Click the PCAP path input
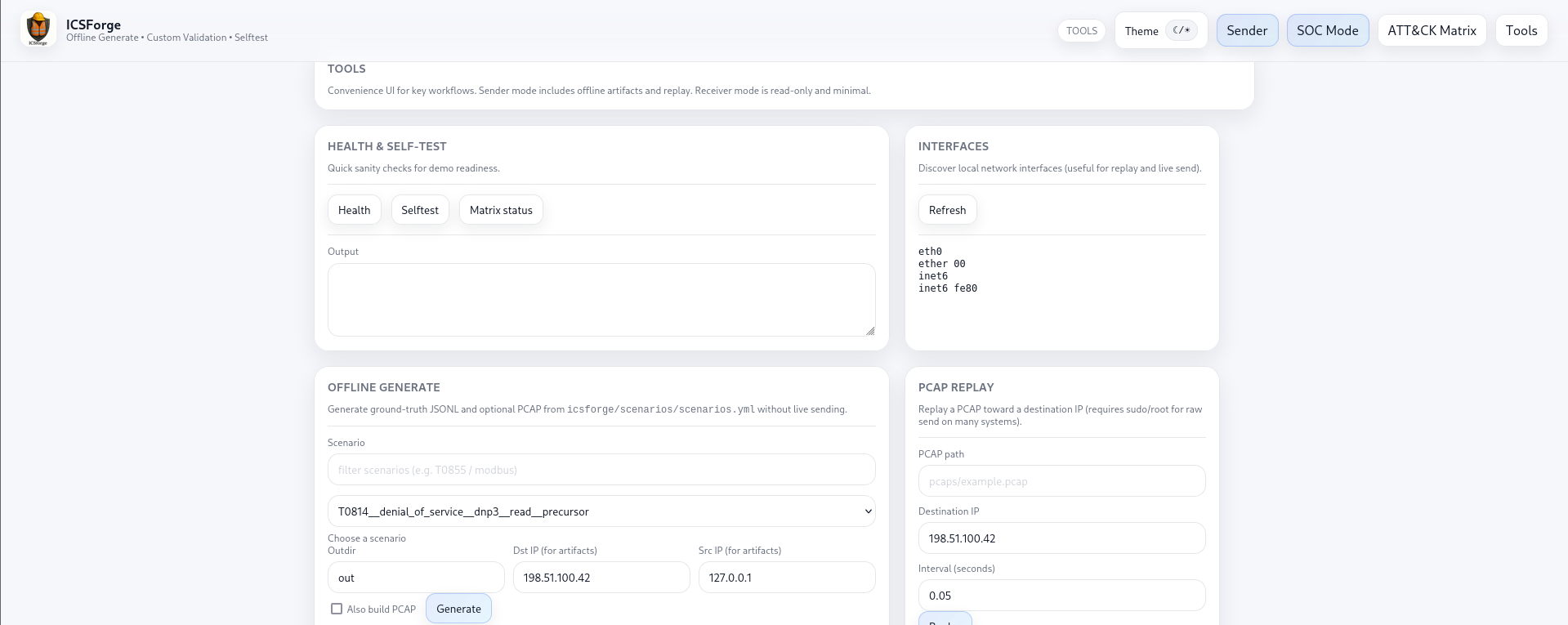 1061,481
